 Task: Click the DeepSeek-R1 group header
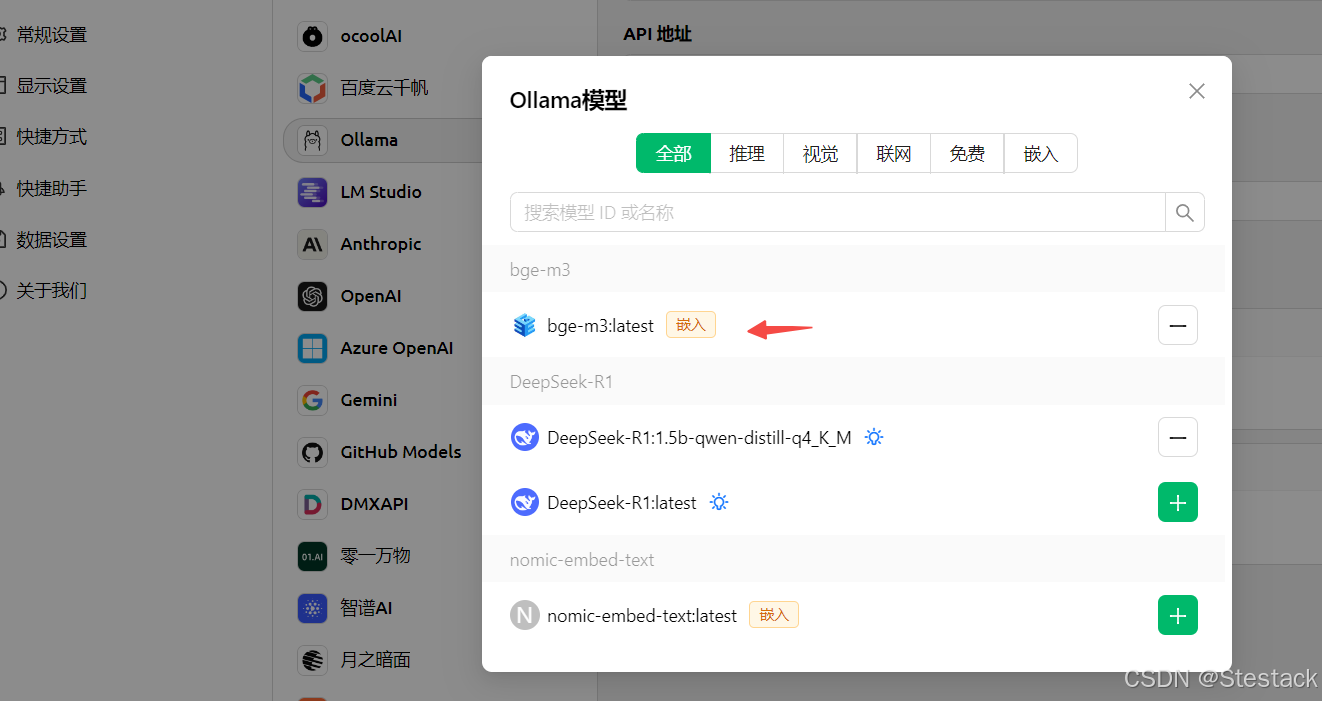(853, 381)
